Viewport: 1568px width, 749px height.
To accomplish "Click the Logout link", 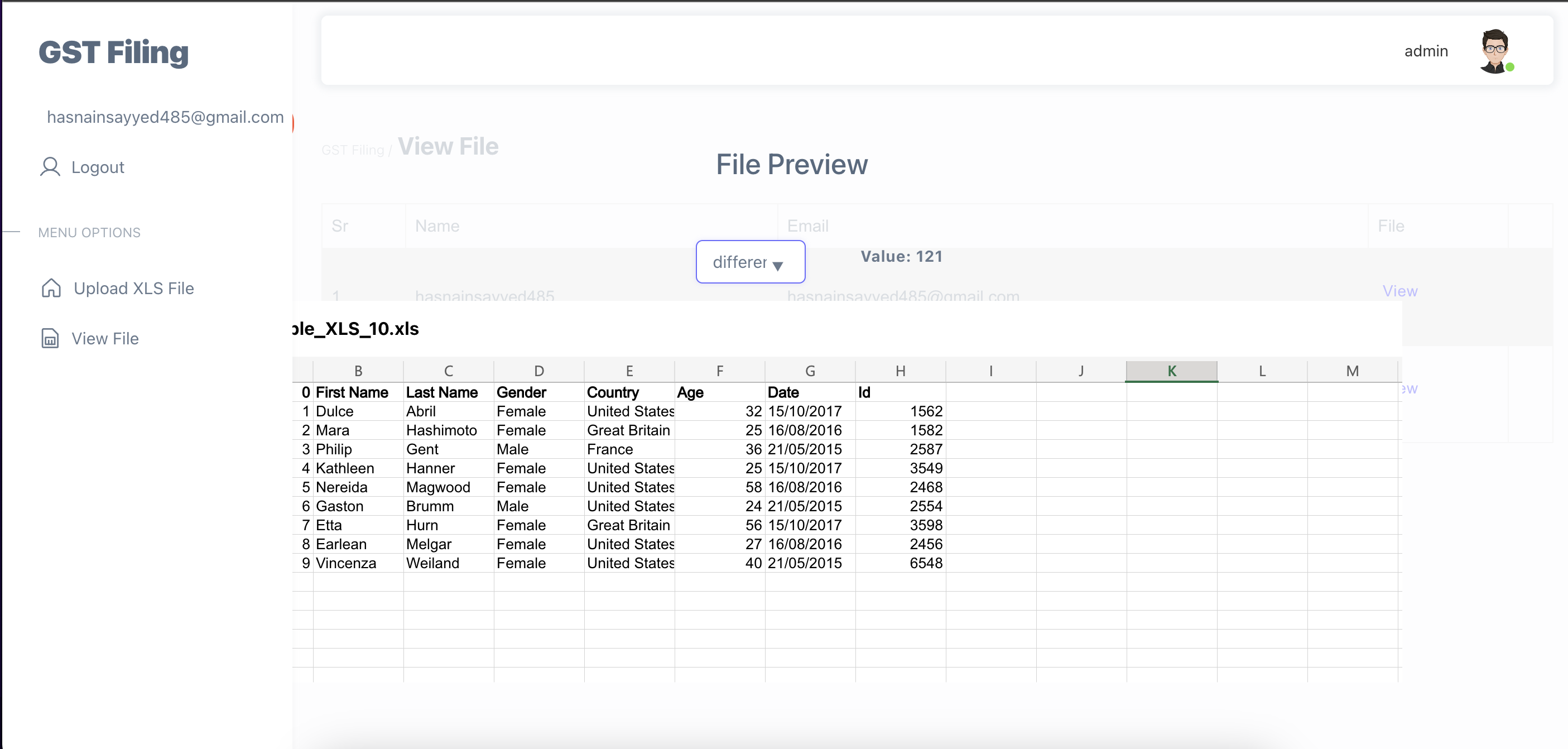I will pyautogui.click(x=98, y=167).
